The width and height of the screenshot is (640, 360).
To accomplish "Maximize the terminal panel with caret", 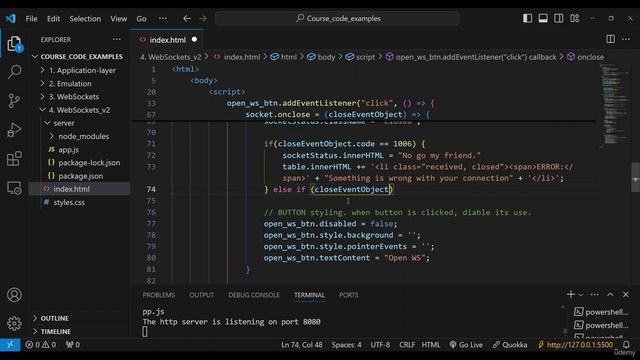I will coord(610,294).
